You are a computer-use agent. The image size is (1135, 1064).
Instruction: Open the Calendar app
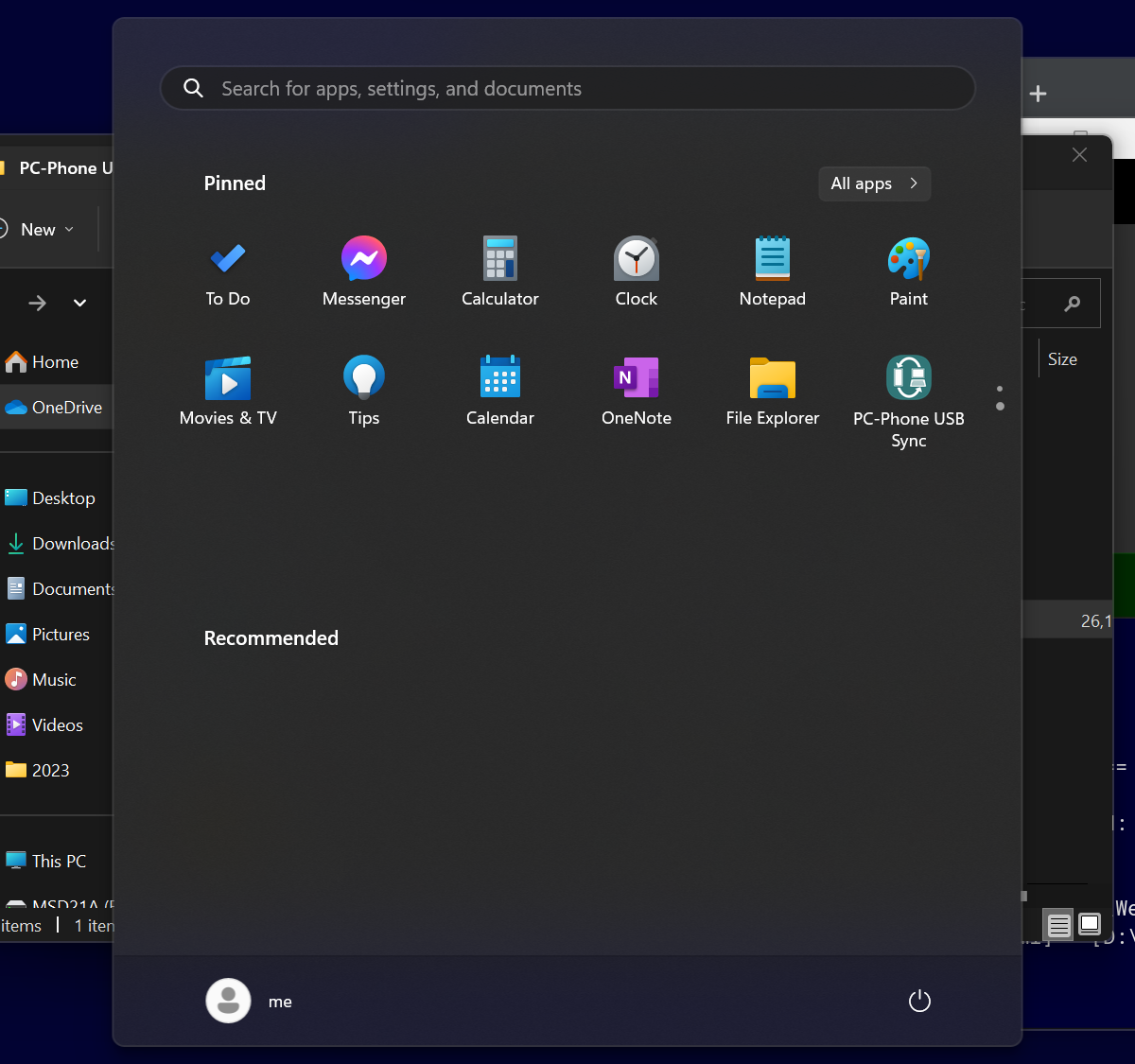(499, 390)
